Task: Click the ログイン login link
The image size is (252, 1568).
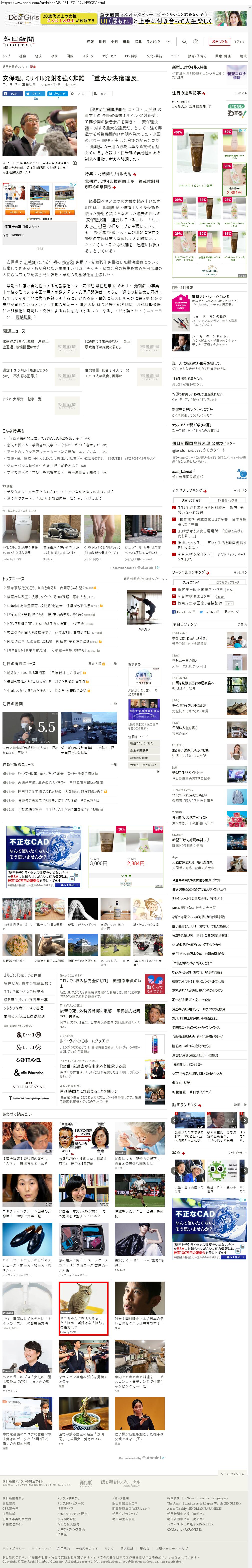Action: click(x=239, y=42)
